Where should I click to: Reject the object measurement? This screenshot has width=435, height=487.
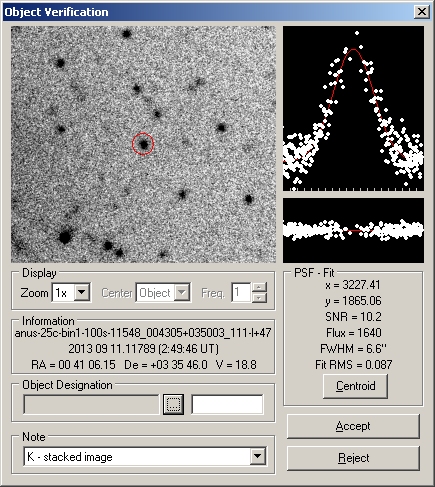coord(353,458)
